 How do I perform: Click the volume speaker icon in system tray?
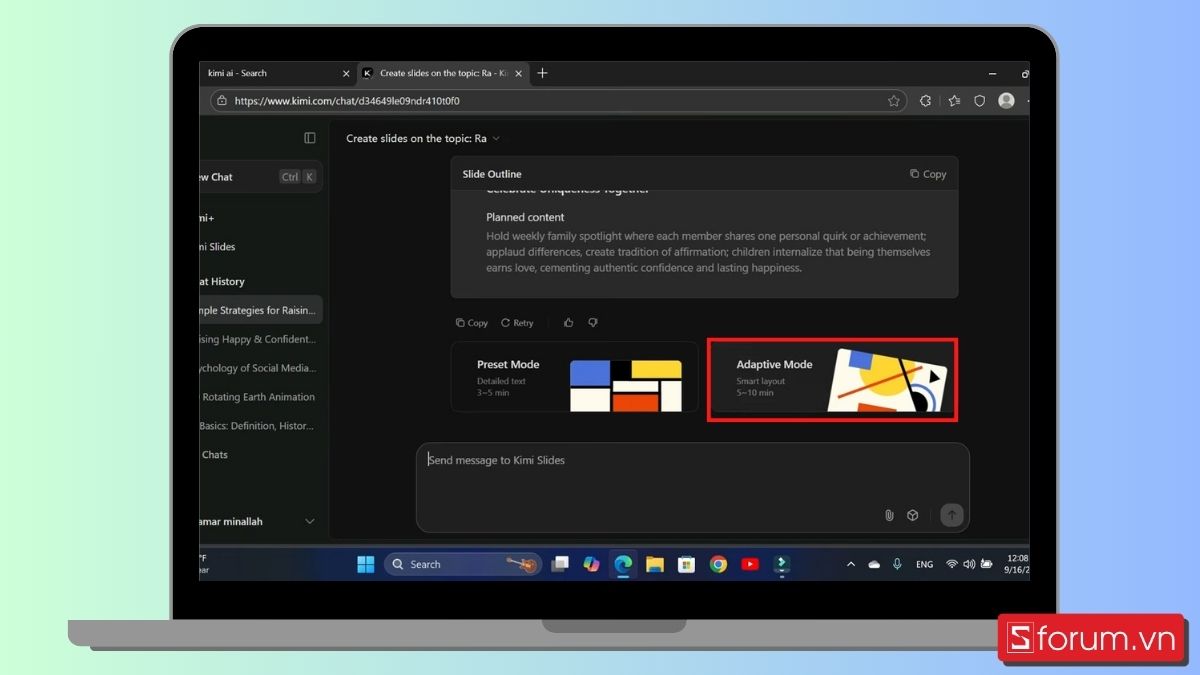point(969,564)
